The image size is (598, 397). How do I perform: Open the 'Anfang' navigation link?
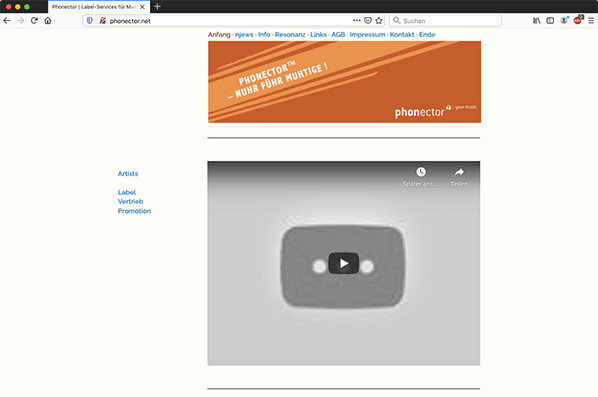click(219, 34)
